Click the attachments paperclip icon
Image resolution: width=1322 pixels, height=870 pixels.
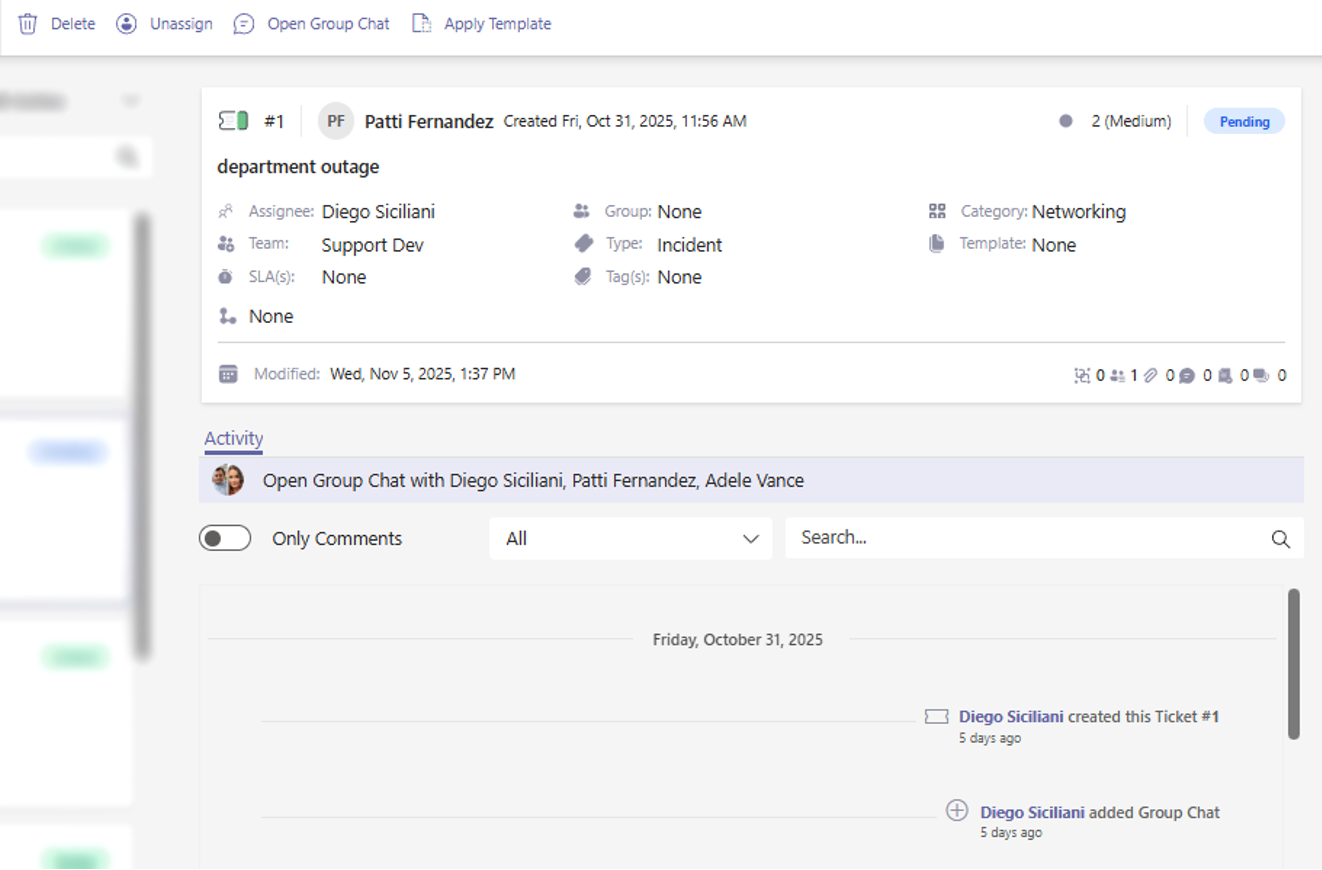click(x=1151, y=376)
